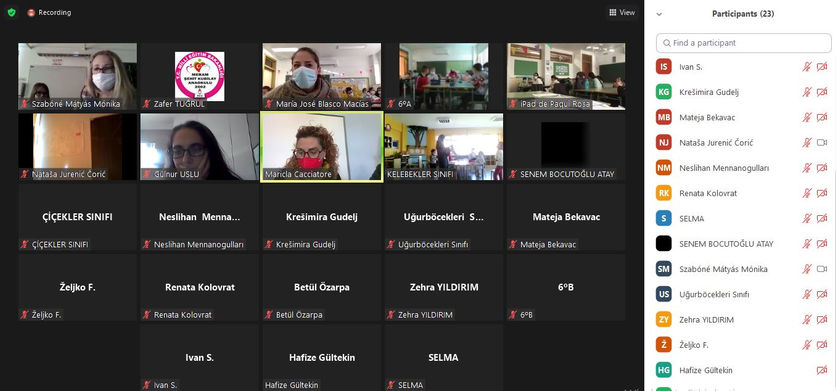
Task: Click name Renata Kolovrat in participants list
Action: click(708, 193)
